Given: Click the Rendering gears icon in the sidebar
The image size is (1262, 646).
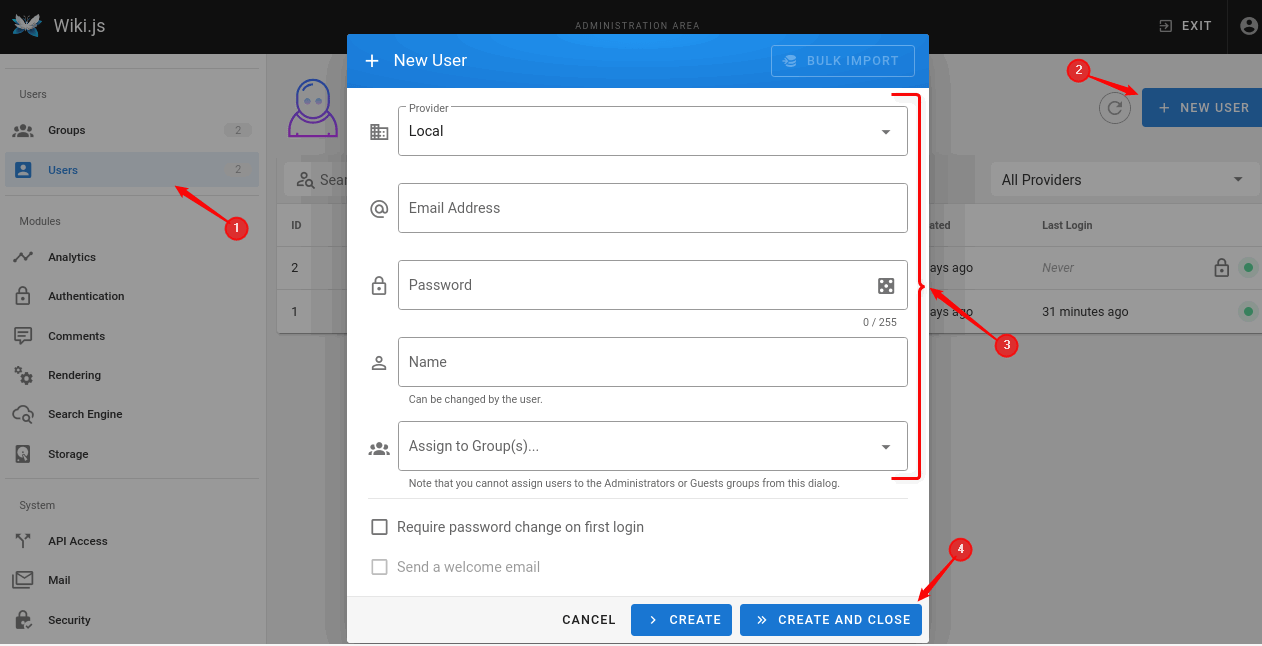Looking at the screenshot, I should 23,375.
